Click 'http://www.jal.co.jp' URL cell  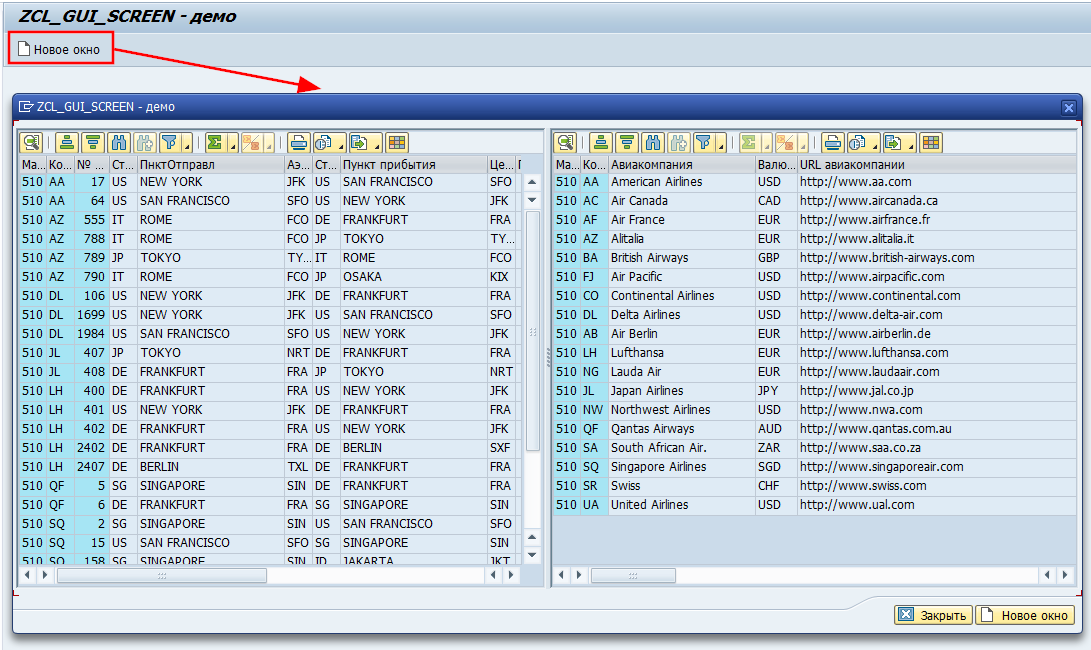pyautogui.click(x=936, y=391)
